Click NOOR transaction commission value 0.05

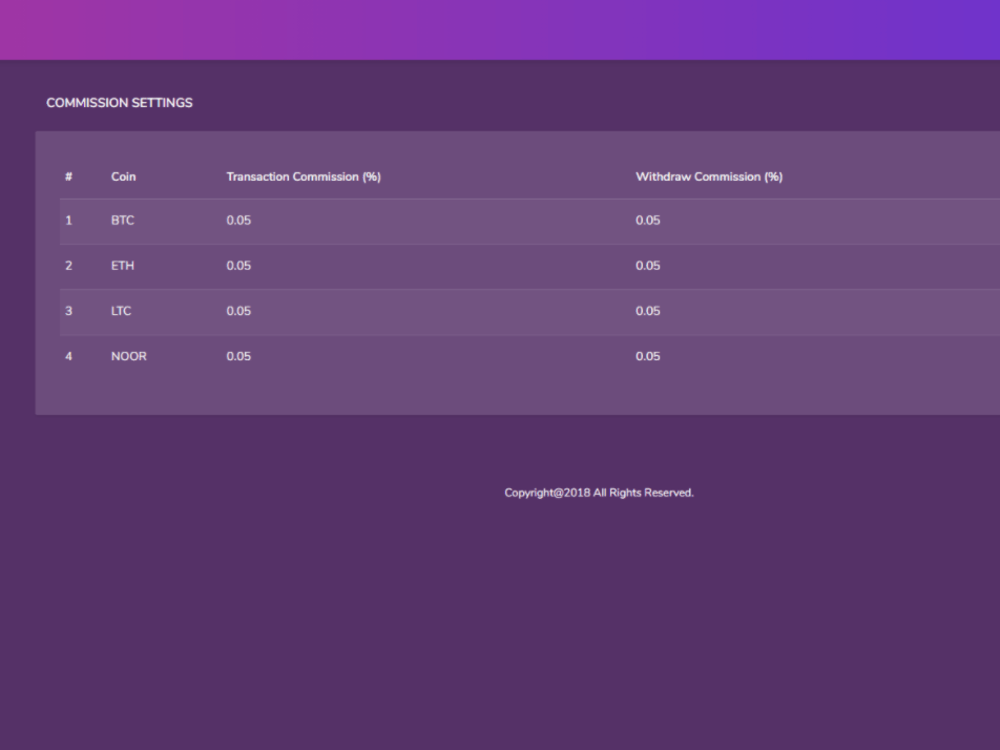239,356
